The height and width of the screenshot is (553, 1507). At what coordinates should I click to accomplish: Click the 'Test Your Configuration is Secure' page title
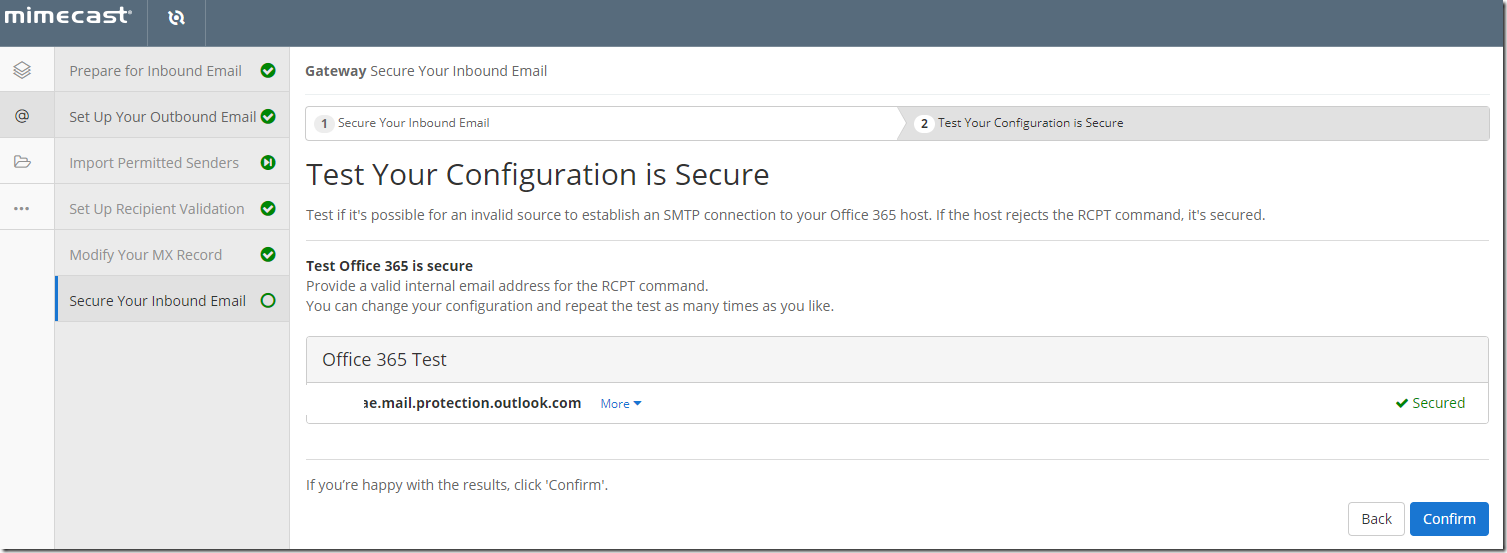point(538,175)
